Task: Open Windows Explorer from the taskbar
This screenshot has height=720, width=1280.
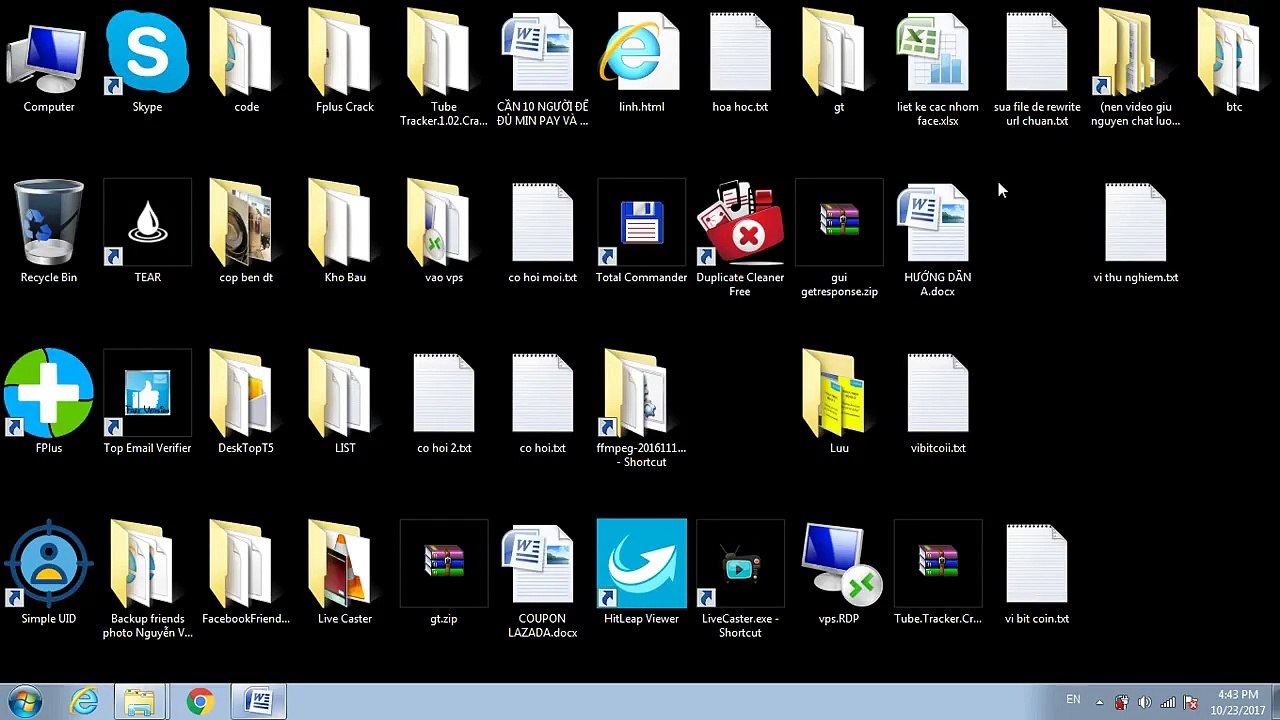Action: pyautogui.click(x=139, y=702)
